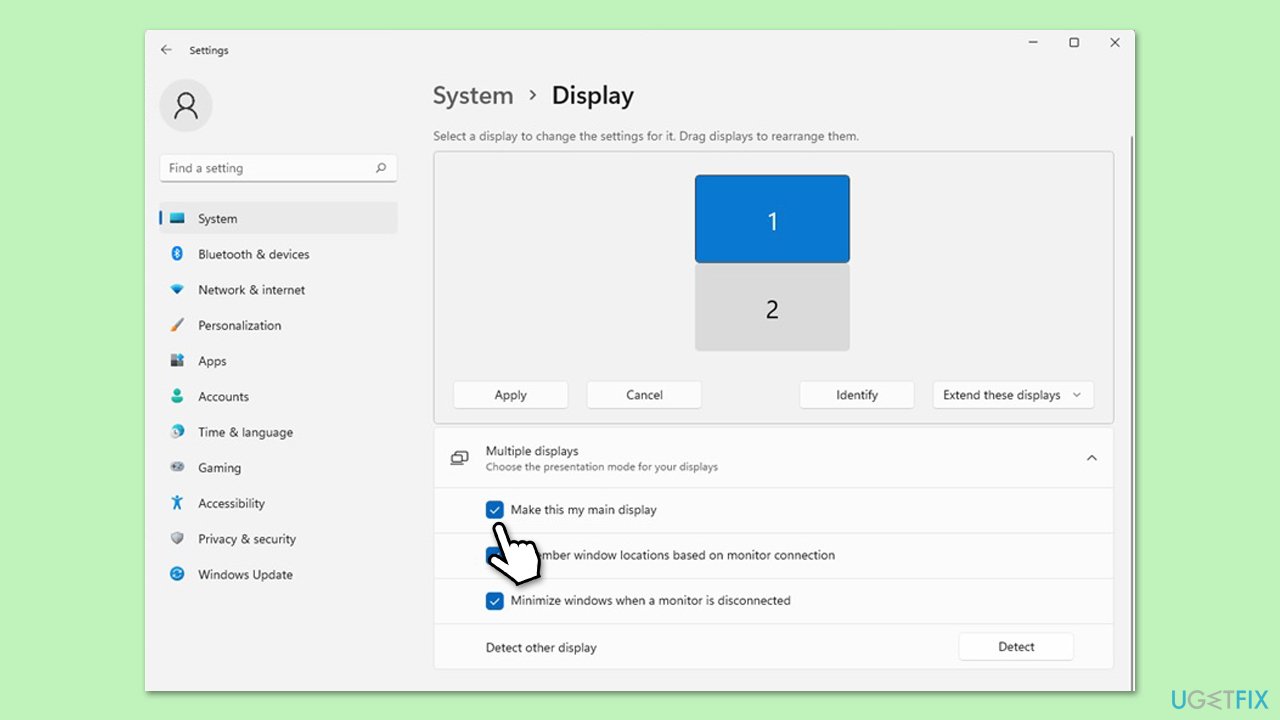Click the back arrow in Settings
This screenshot has height=720, width=1280.
coord(166,50)
